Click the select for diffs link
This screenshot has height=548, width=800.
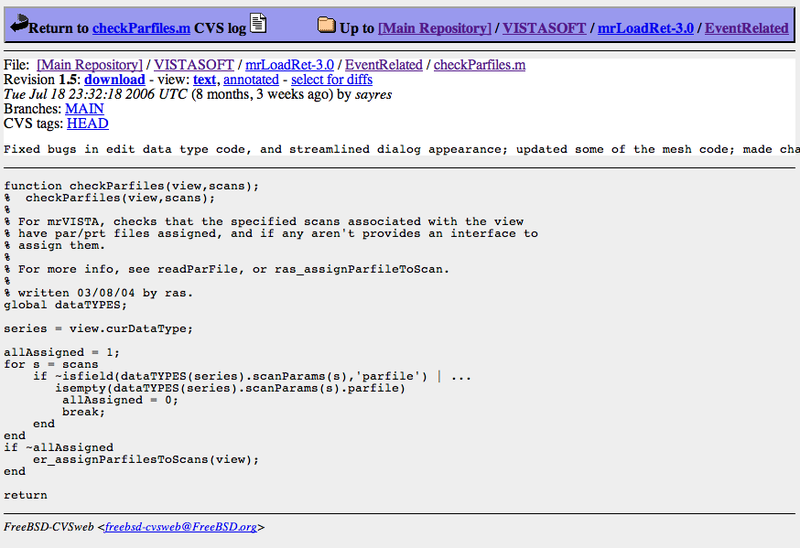[337, 79]
